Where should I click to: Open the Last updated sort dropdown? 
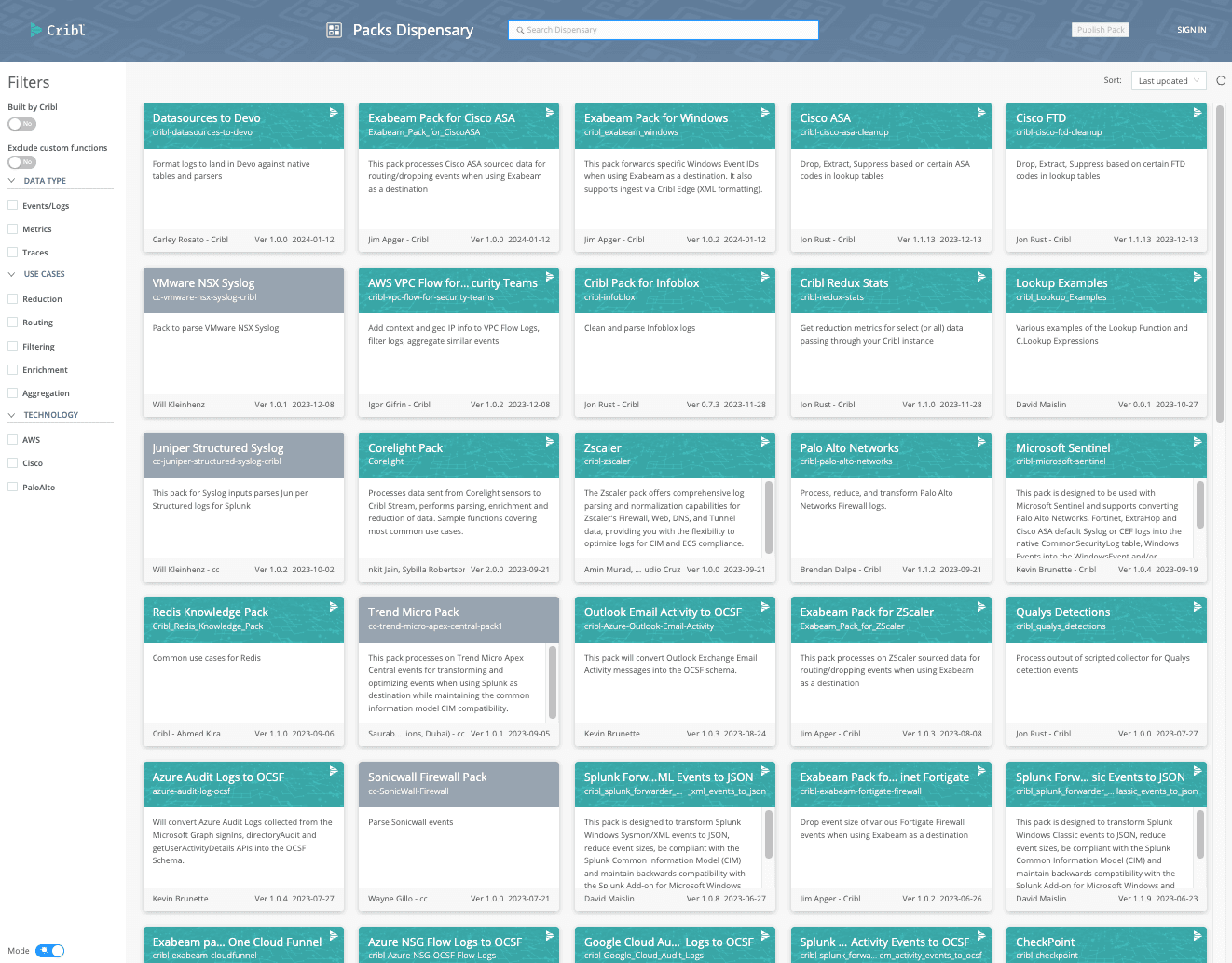click(x=1169, y=81)
